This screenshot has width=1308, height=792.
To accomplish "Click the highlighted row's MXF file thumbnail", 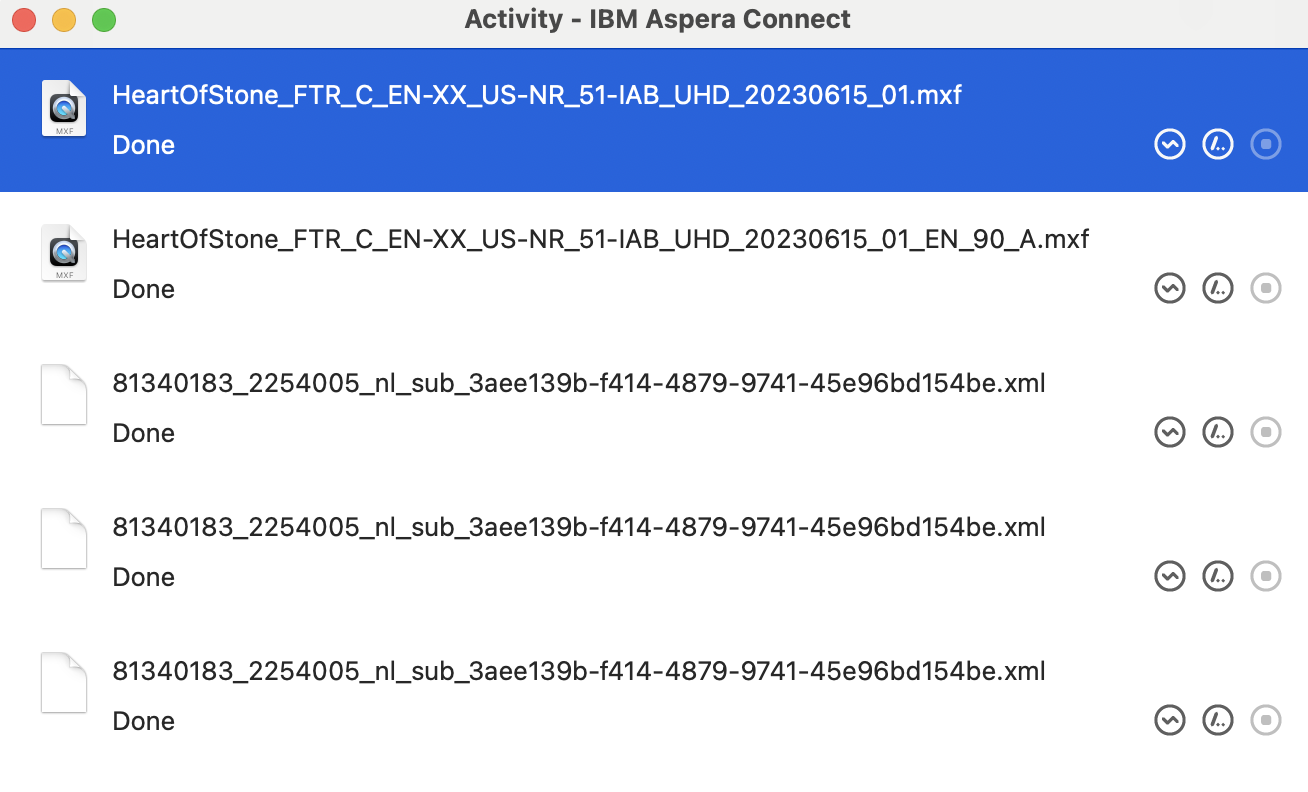I will click(64, 109).
